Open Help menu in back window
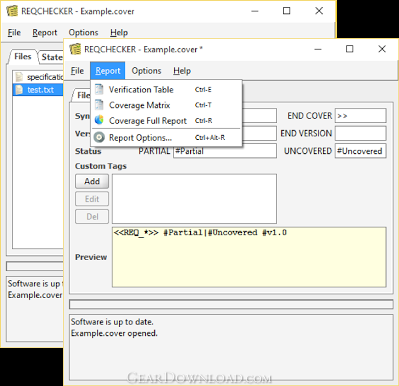Screen dimensions: 399x386 (119, 33)
